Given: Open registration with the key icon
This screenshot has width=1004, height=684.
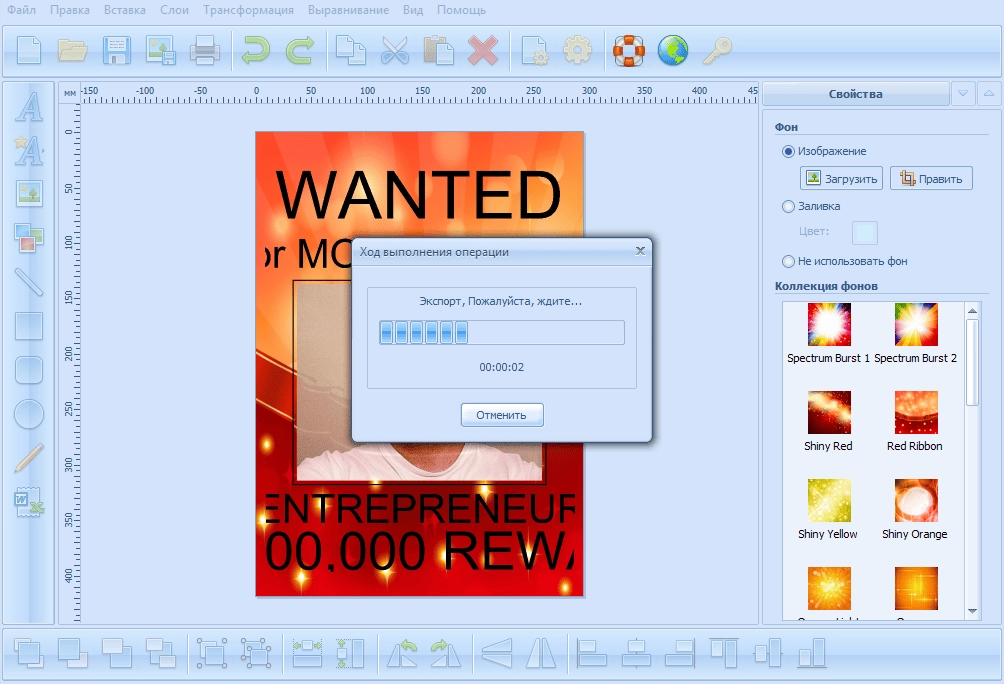Looking at the screenshot, I should click(x=717, y=51).
